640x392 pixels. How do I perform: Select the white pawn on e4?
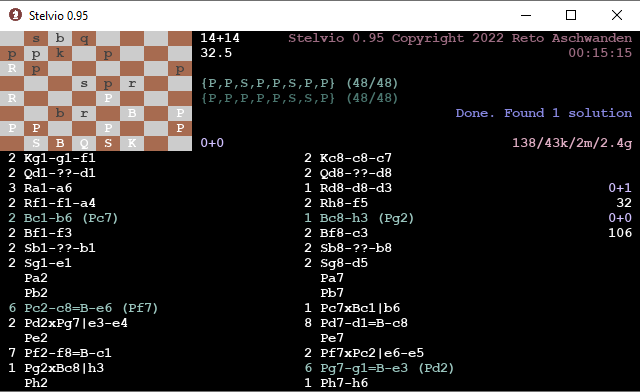108,98
